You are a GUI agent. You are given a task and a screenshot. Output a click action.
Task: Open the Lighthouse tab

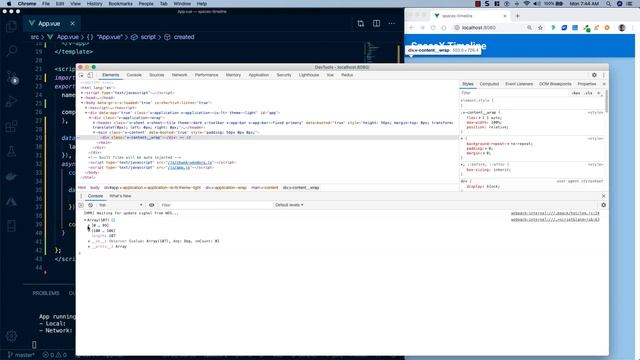click(x=309, y=75)
